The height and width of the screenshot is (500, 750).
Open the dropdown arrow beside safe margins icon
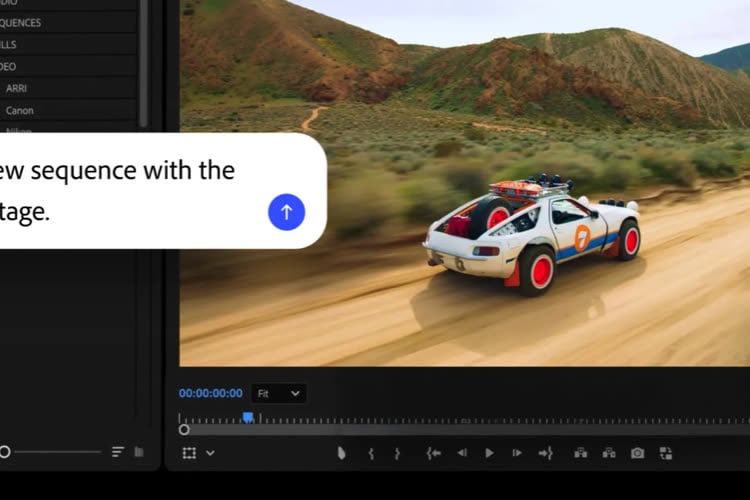tap(210, 453)
